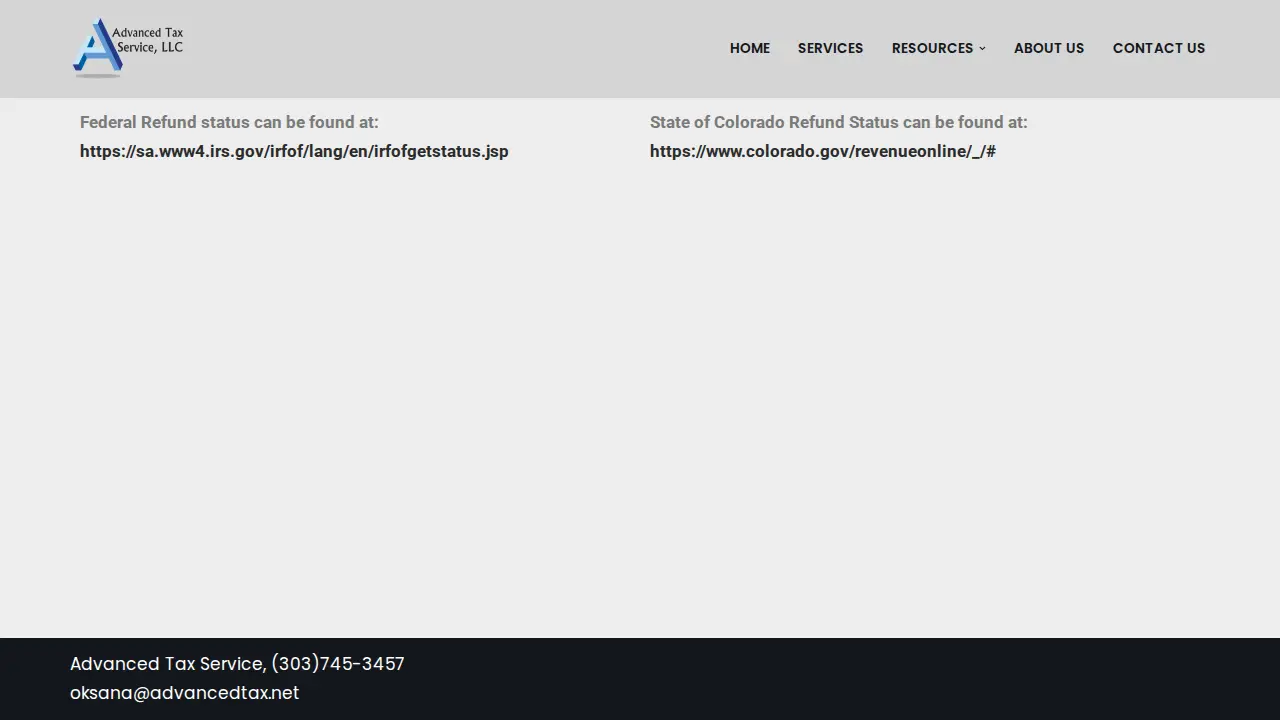The height and width of the screenshot is (720, 1280).
Task: Click the oksana@advancedtax.net email address
Action: (x=184, y=693)
